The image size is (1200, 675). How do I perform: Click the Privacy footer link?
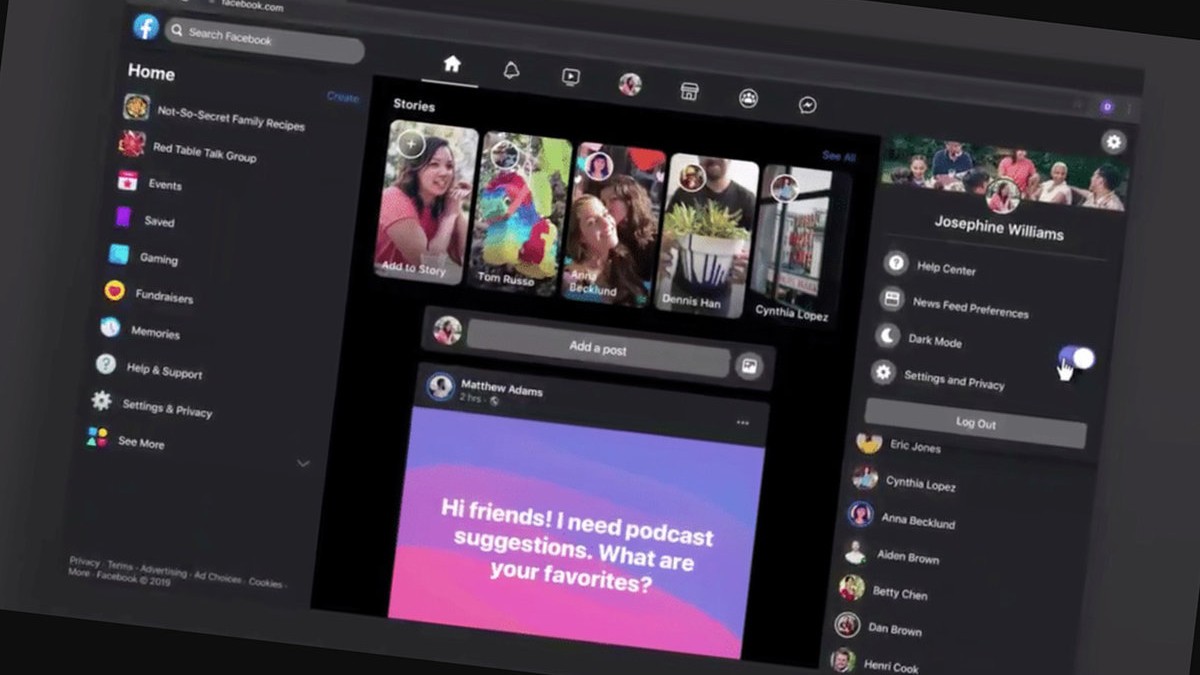click(84, 563)
